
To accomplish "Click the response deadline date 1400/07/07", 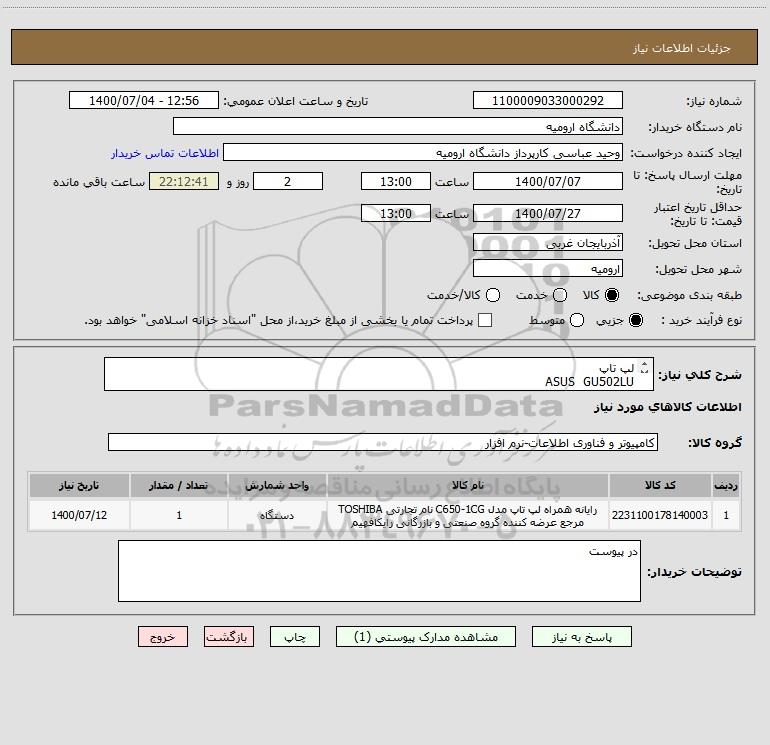I will click(x=548, y=181).
